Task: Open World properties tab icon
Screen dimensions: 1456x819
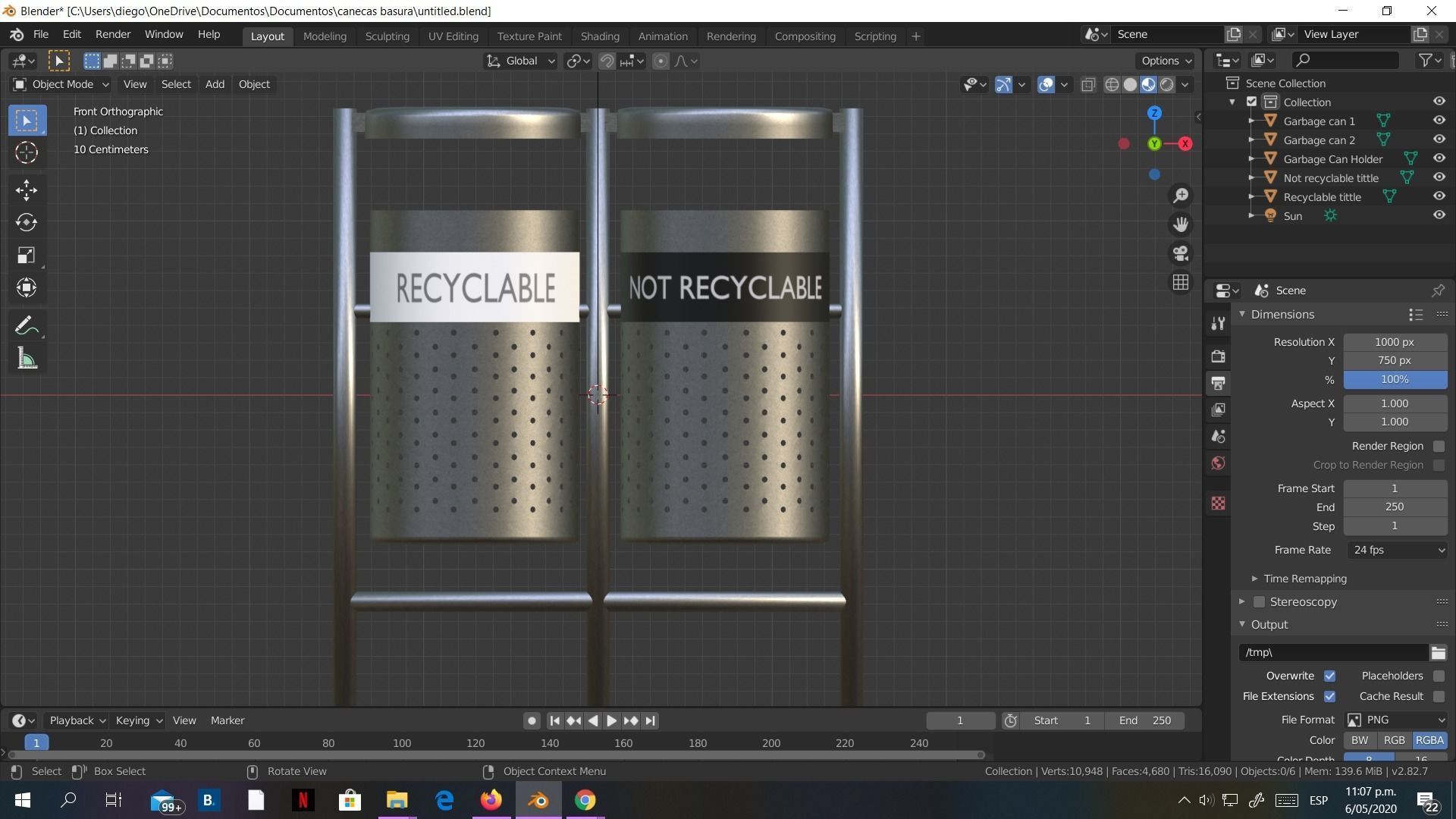Action: click(1219, 463)
